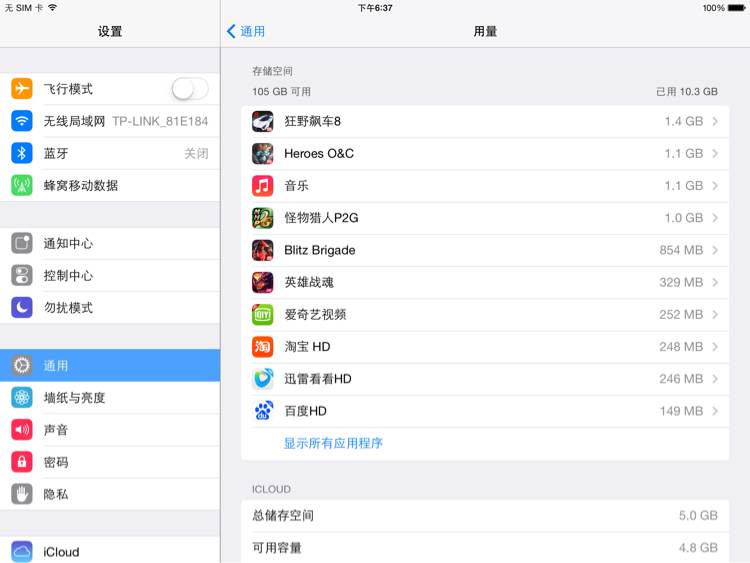Tap the Do Not Disturb moon icon
The image size is (750, 563).
[x=22, y=308]
